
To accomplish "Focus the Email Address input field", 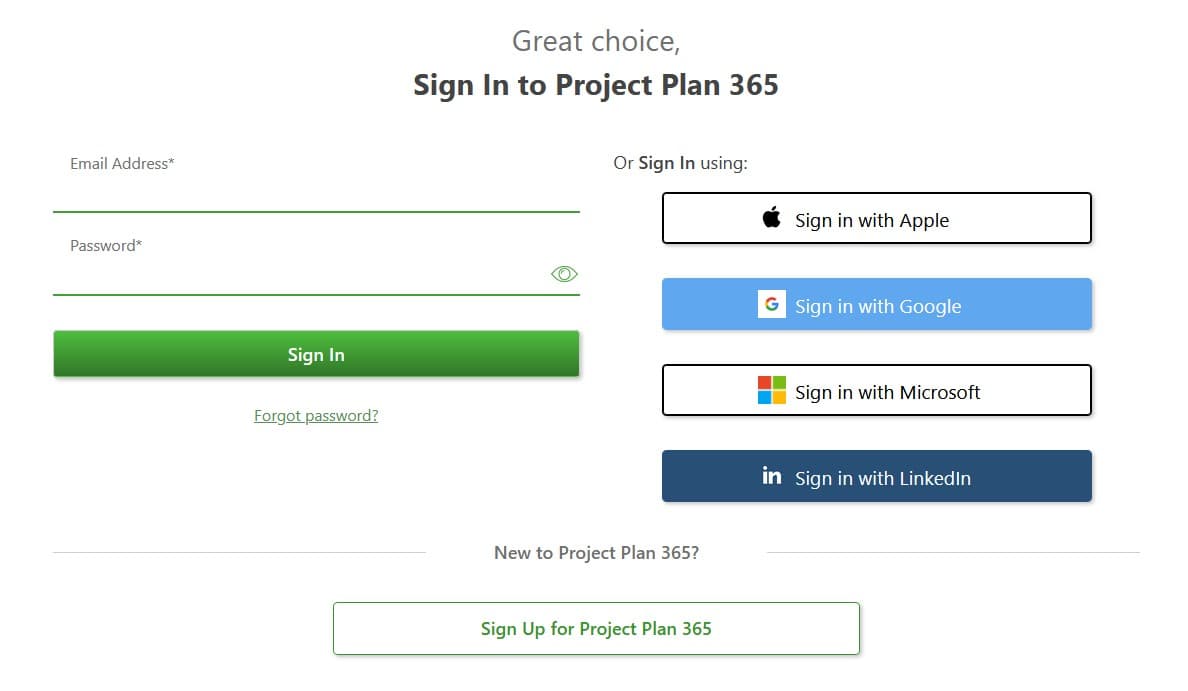I will (316, 192).
